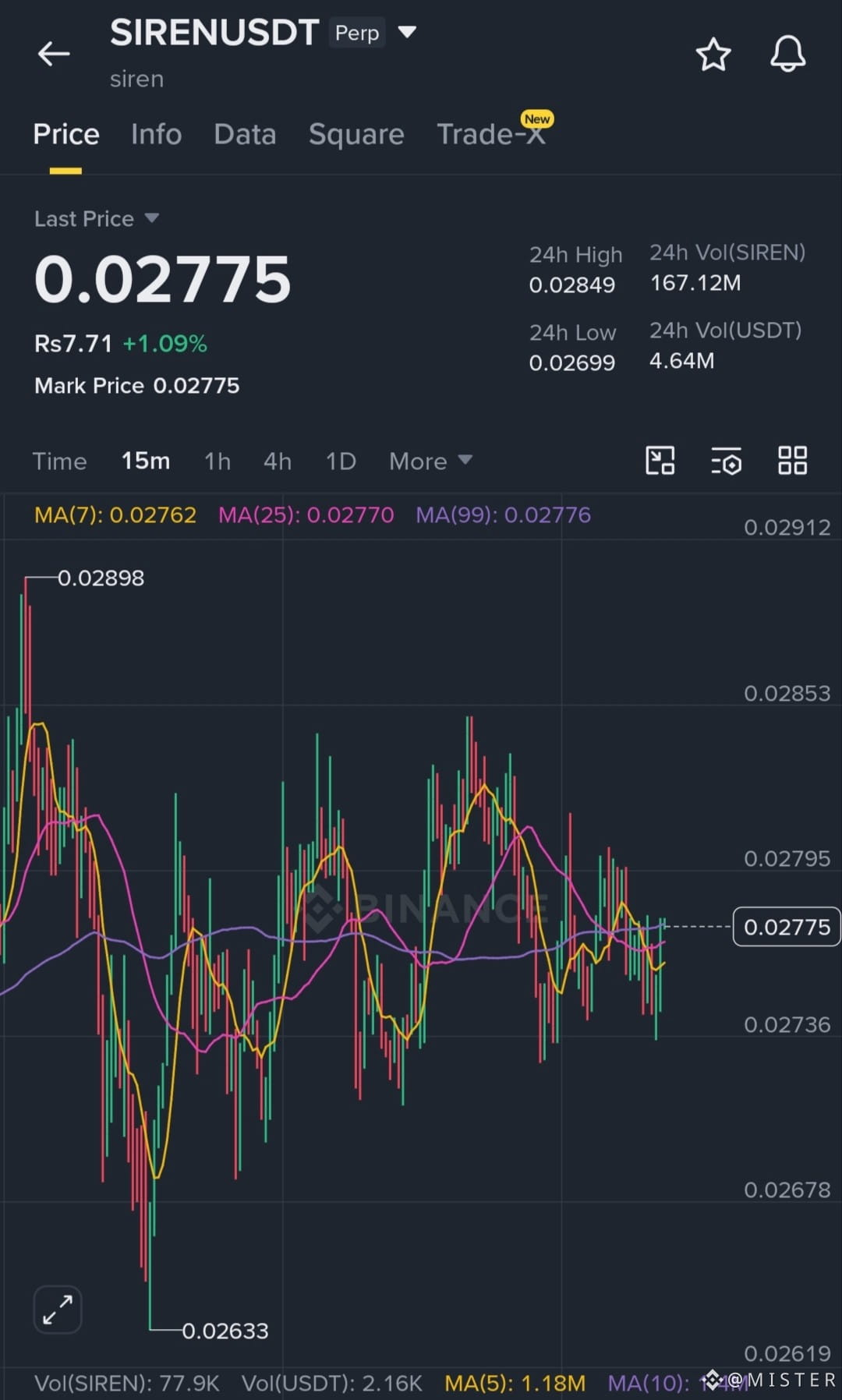Tap the back arrow icon
Image resolution: width=842 pixels, height=1400 pixels.
(x=54, y=54)
